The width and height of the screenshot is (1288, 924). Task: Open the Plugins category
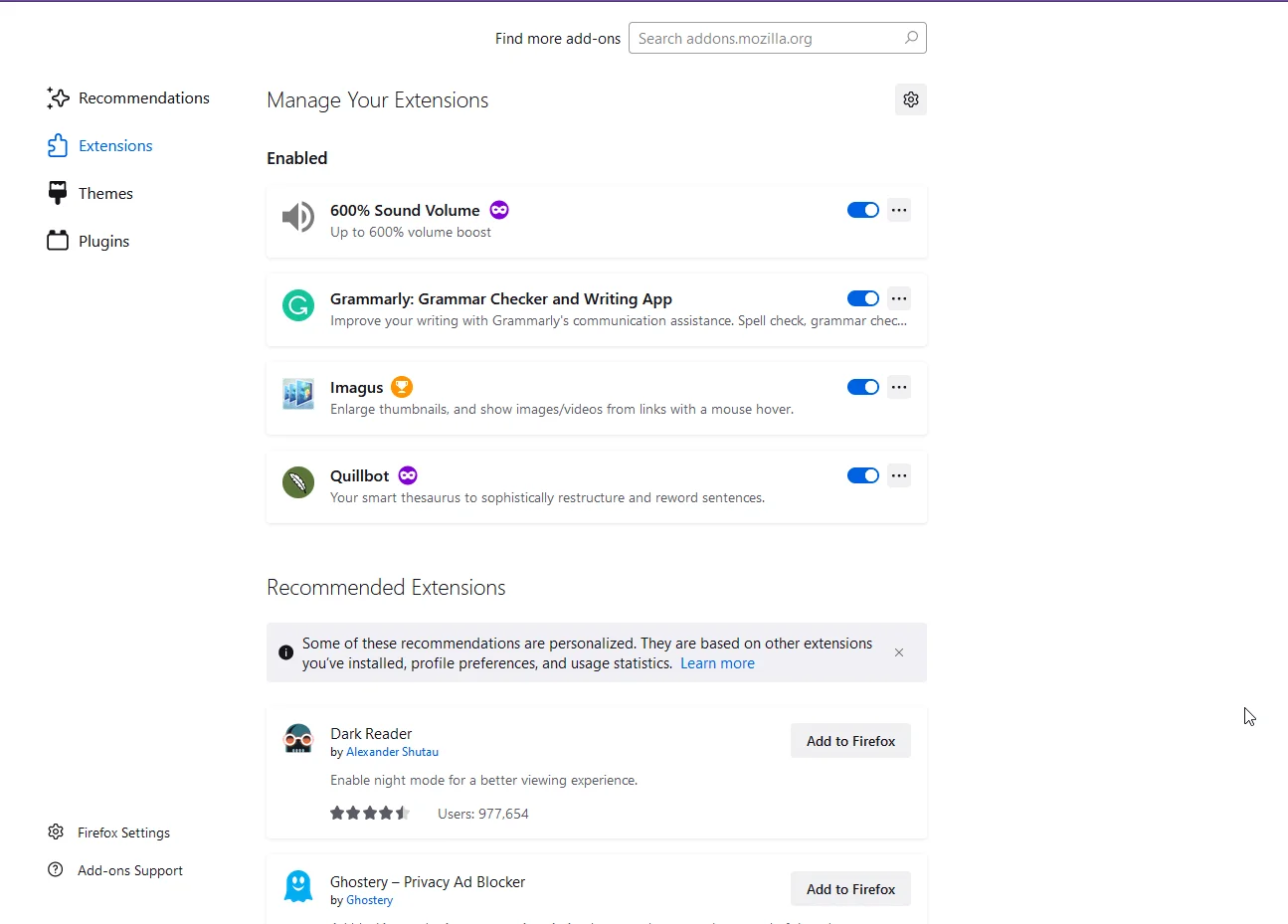pos(89,241)
